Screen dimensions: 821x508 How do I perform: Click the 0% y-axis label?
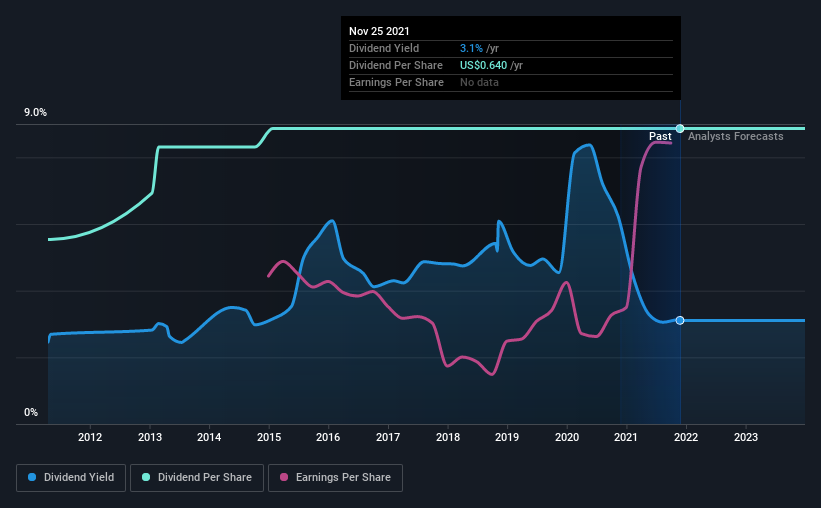31,413
